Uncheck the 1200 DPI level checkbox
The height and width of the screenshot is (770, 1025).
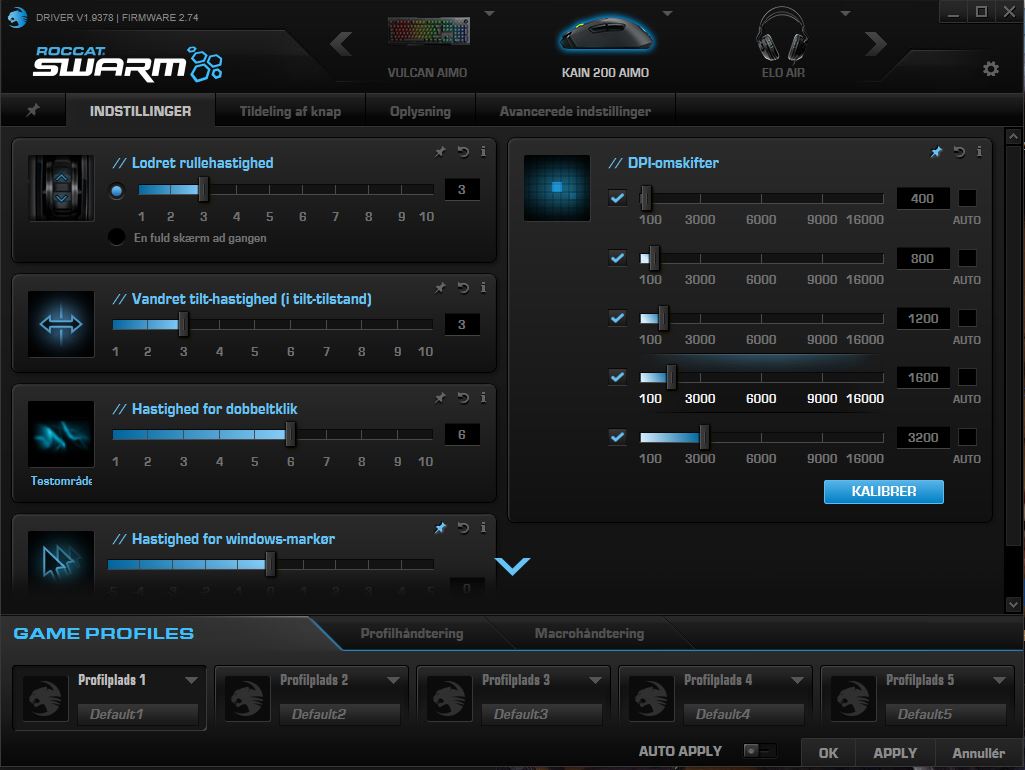point(617,318)
